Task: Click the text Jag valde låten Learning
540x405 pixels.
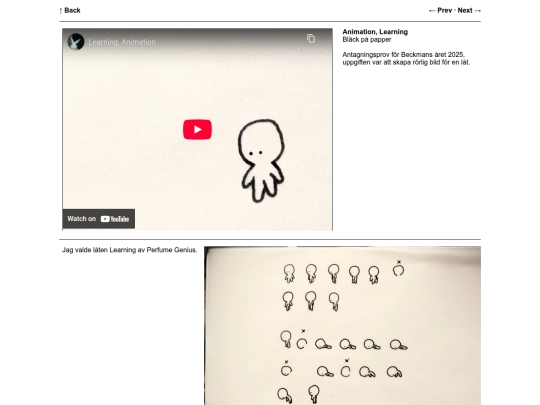Action: [129, 250]
